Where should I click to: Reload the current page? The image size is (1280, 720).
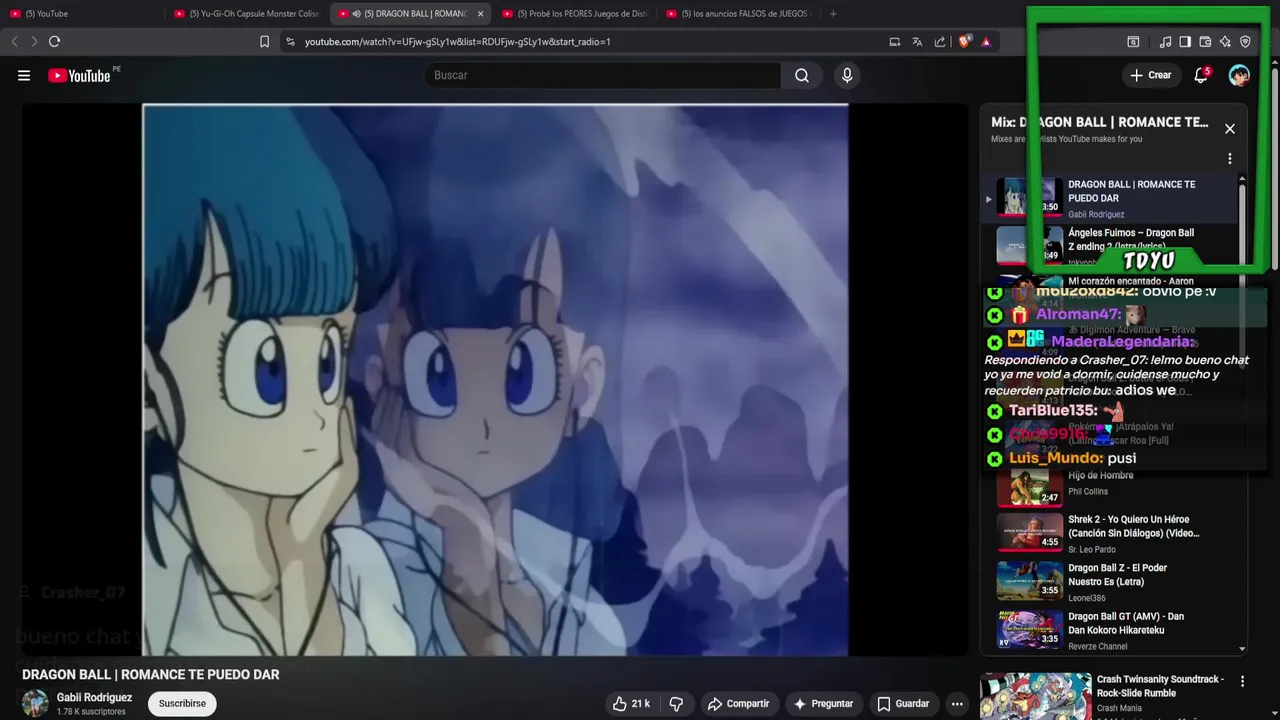[x=55, y=41]
